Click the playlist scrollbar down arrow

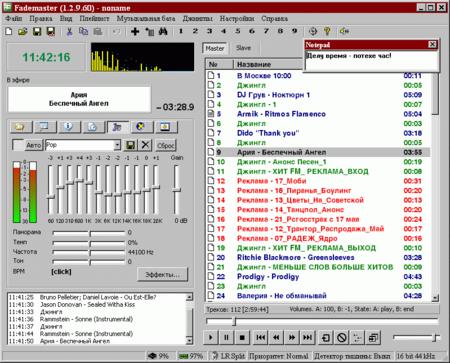click(435, 298)
